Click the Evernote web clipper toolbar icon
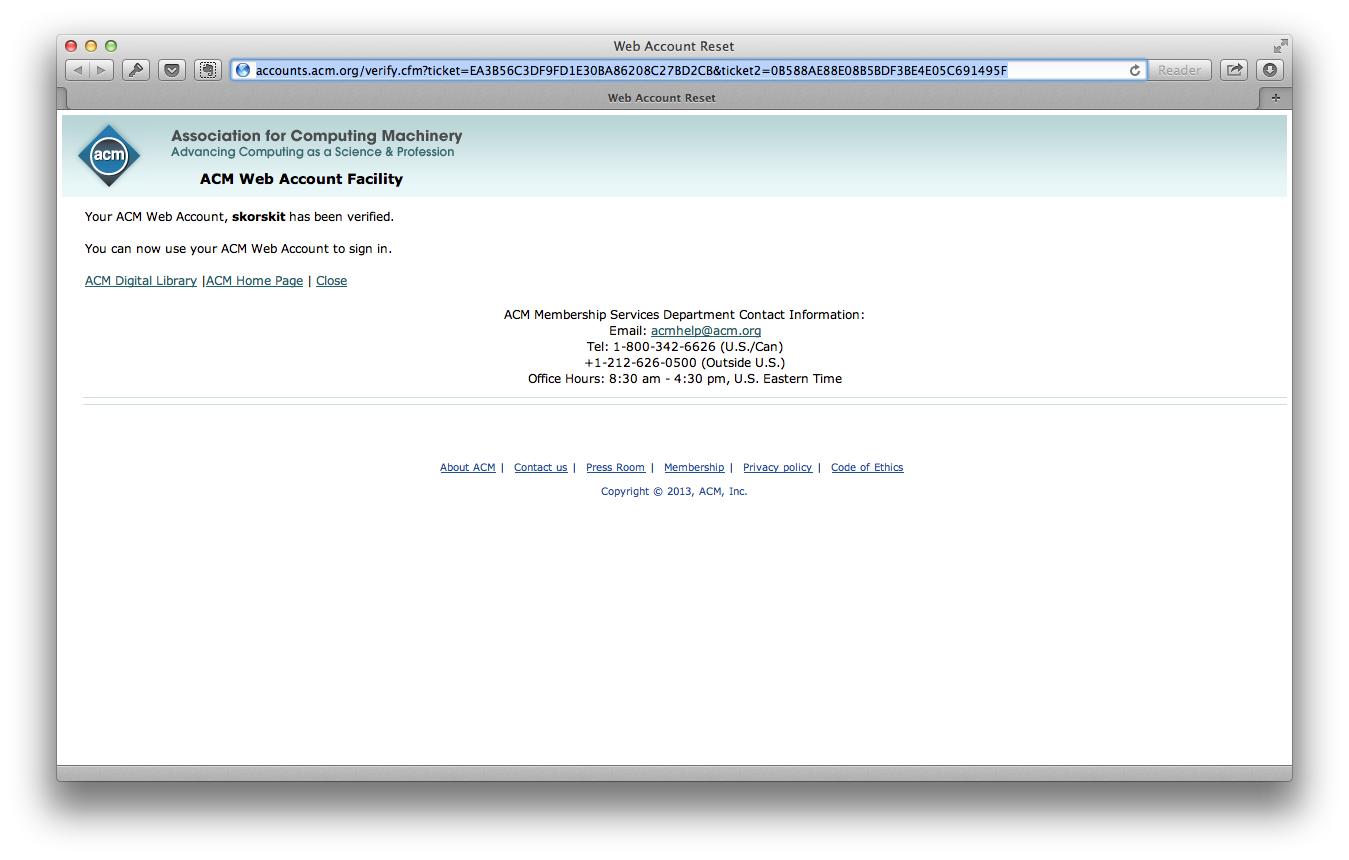Viewport: 1349px width, 860px height. click(208, 70)
